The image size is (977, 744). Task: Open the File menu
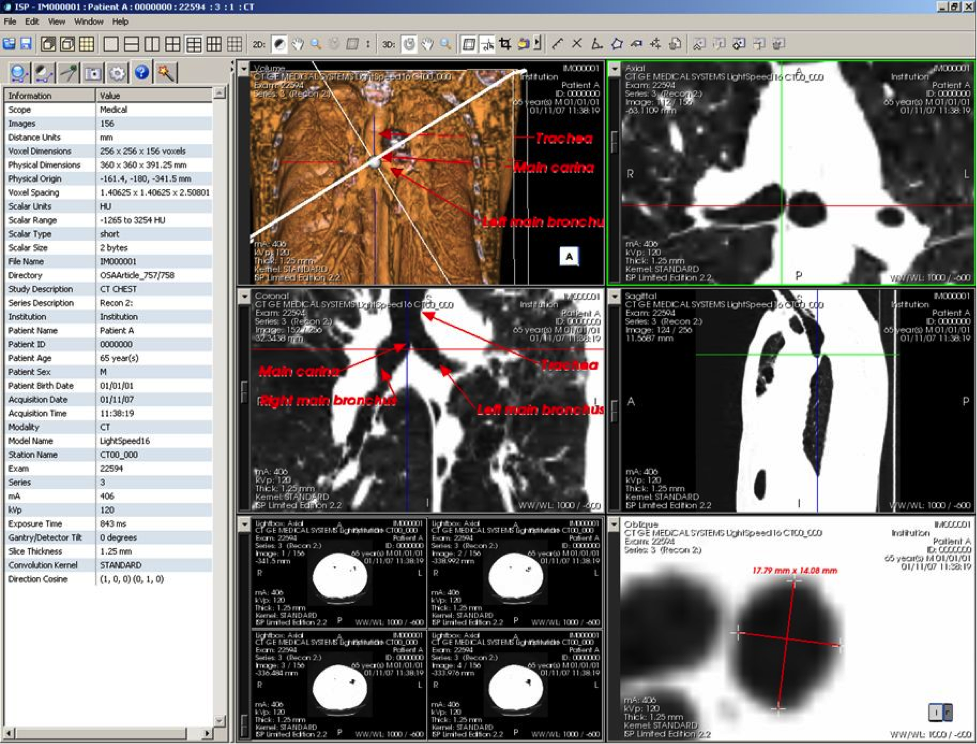pos(9,21)
